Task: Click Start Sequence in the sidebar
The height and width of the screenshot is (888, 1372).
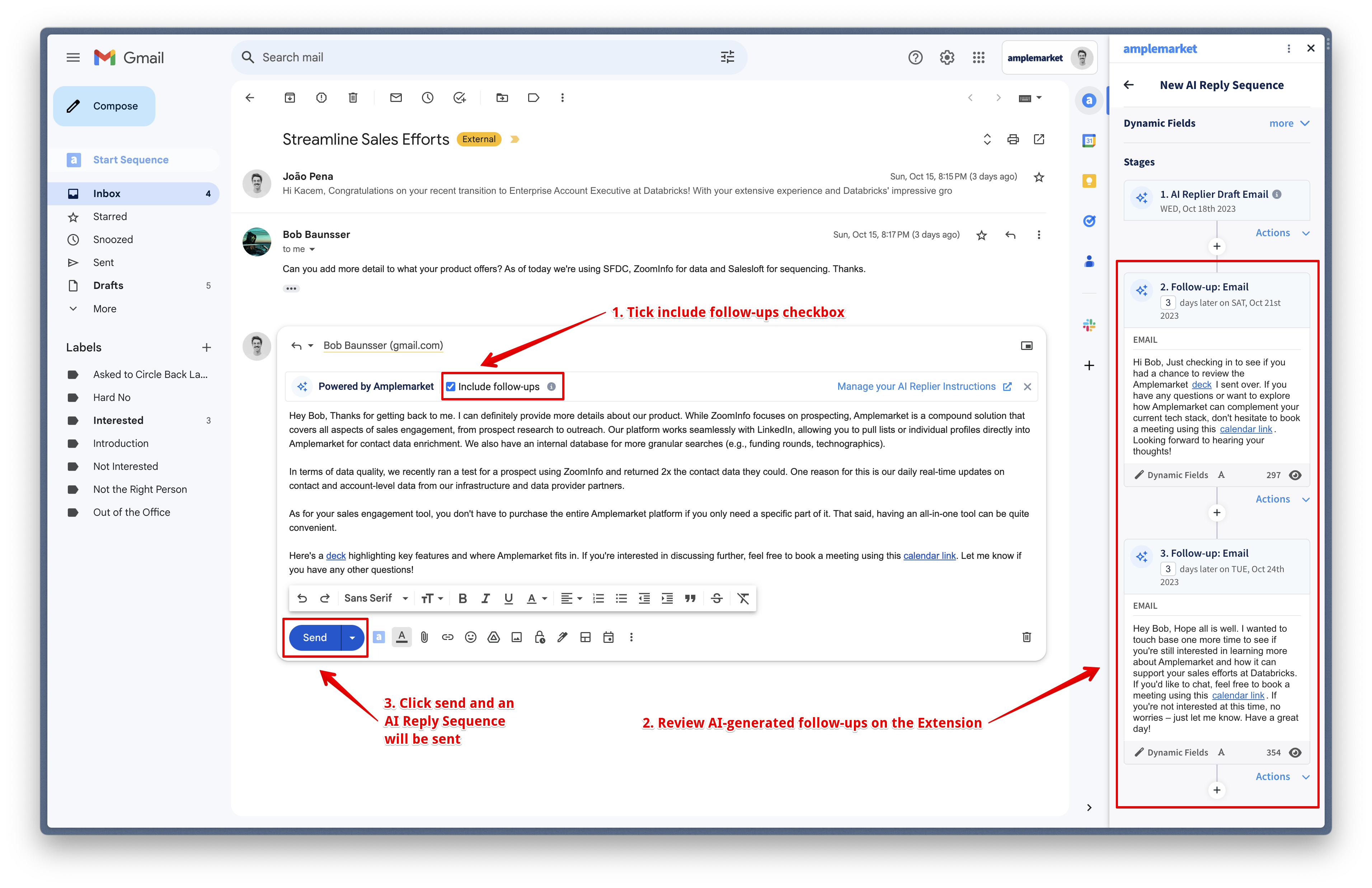Action: pyautogui.click(x=131, y=160)
